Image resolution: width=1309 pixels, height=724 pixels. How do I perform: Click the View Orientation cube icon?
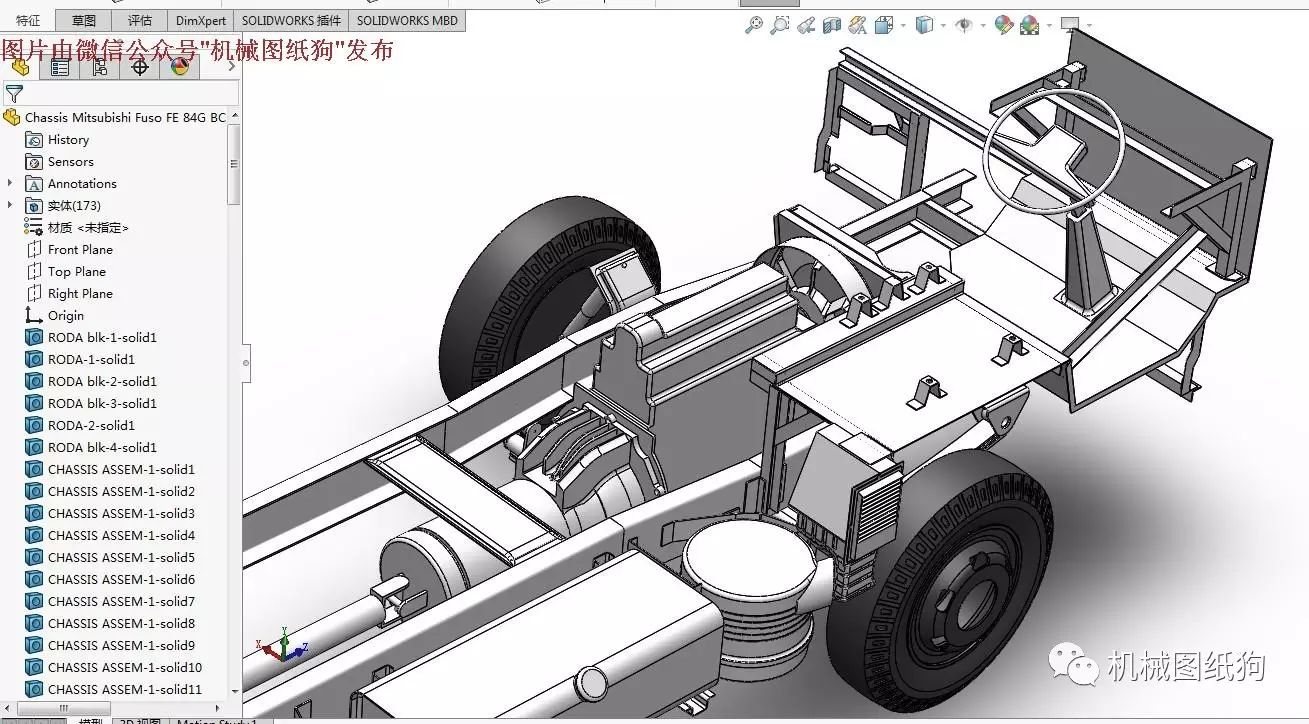tap(884, 26)
